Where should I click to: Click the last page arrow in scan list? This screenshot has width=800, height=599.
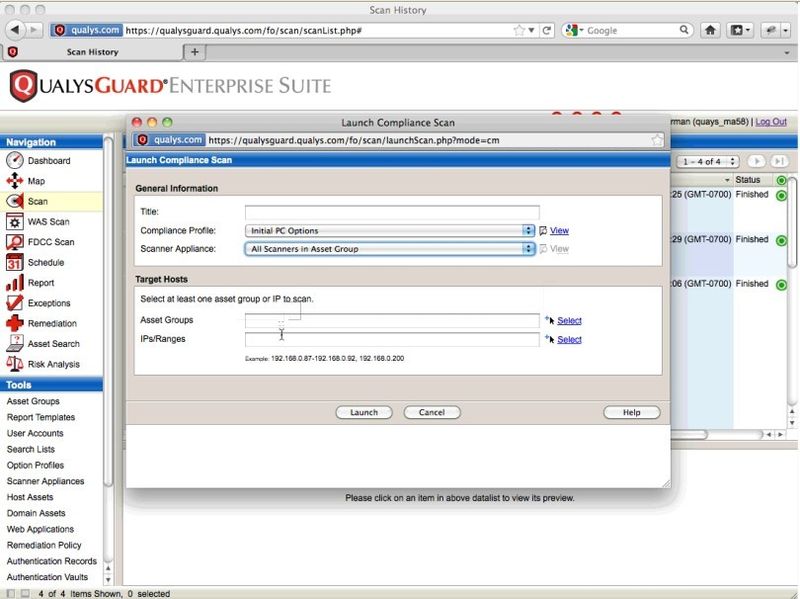pyautogui.click(x=779, y=161)
